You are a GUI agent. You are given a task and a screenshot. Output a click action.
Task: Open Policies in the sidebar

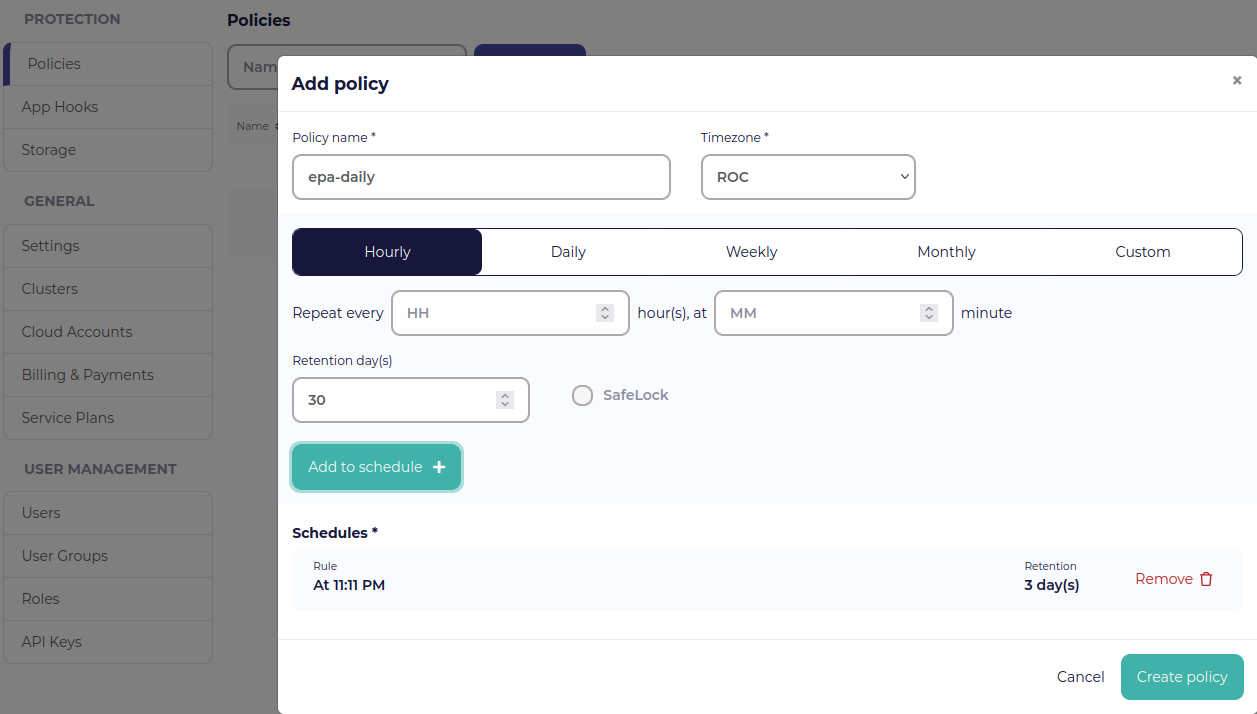pos(108,64)
